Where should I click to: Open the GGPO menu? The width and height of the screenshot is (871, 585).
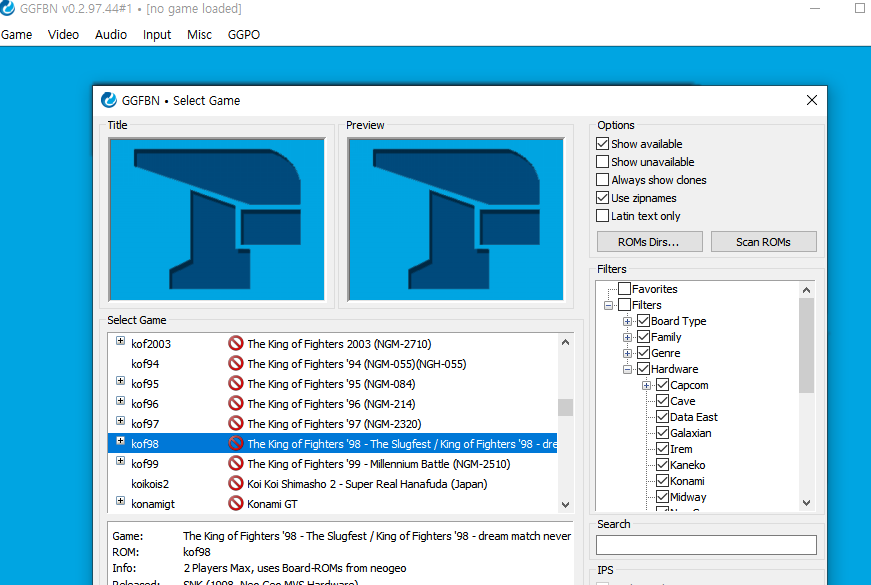(244, 34)
